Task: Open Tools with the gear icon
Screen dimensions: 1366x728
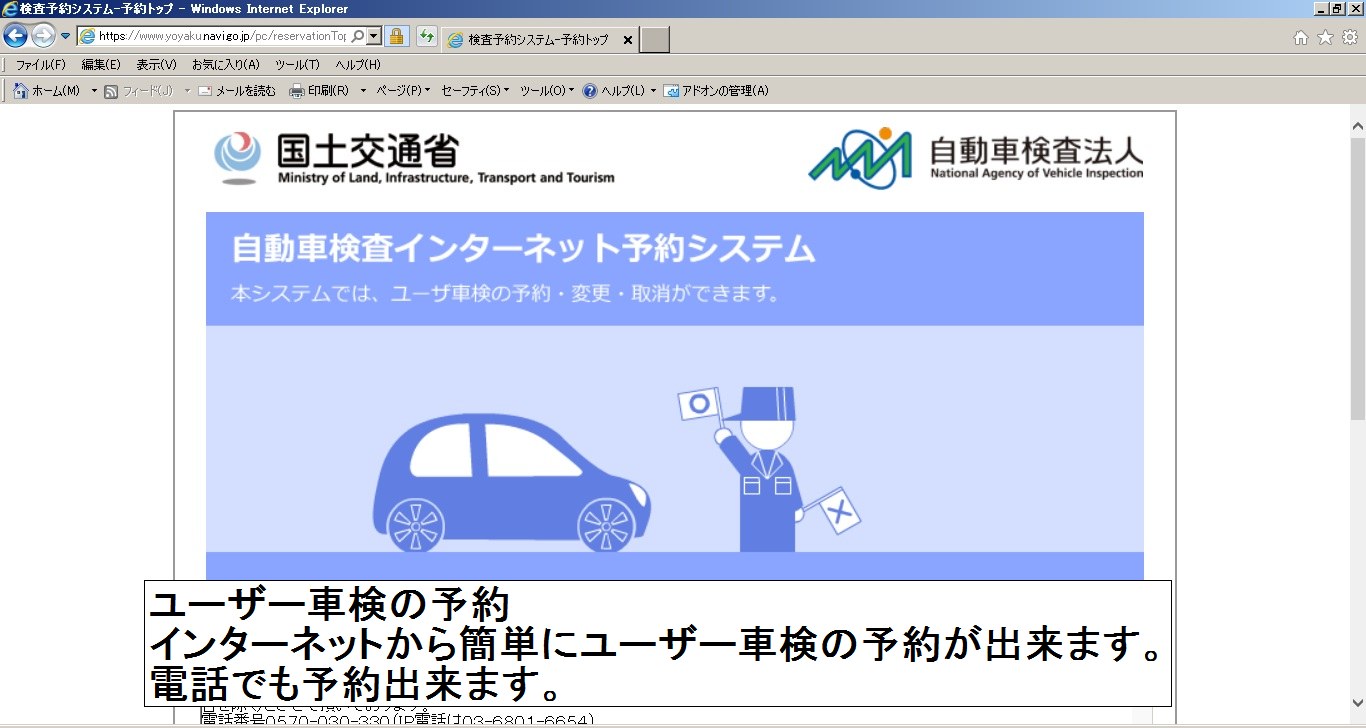Action: coord(1350,38)
